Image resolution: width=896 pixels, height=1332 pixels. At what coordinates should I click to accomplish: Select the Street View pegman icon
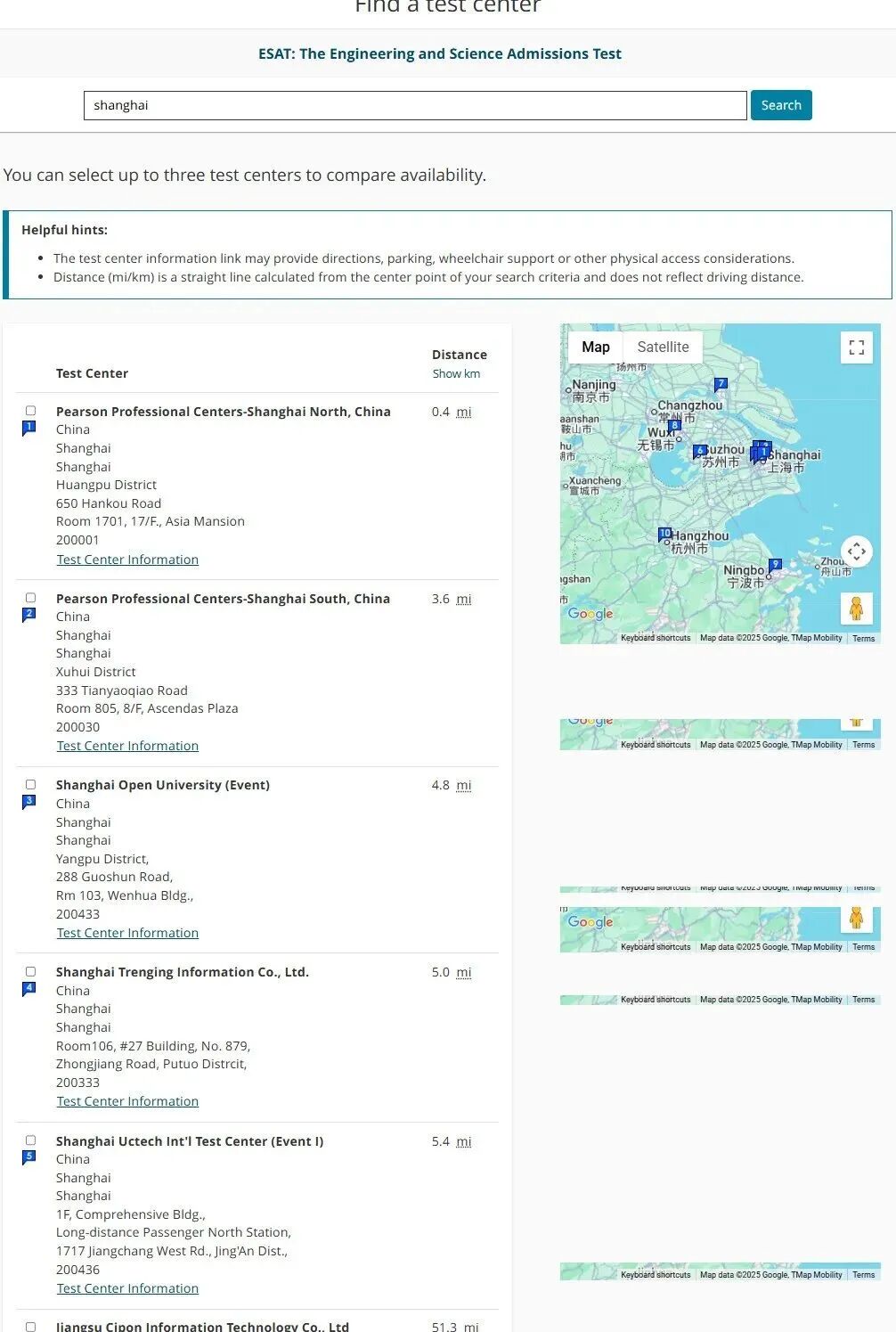[x=856, y=609]
